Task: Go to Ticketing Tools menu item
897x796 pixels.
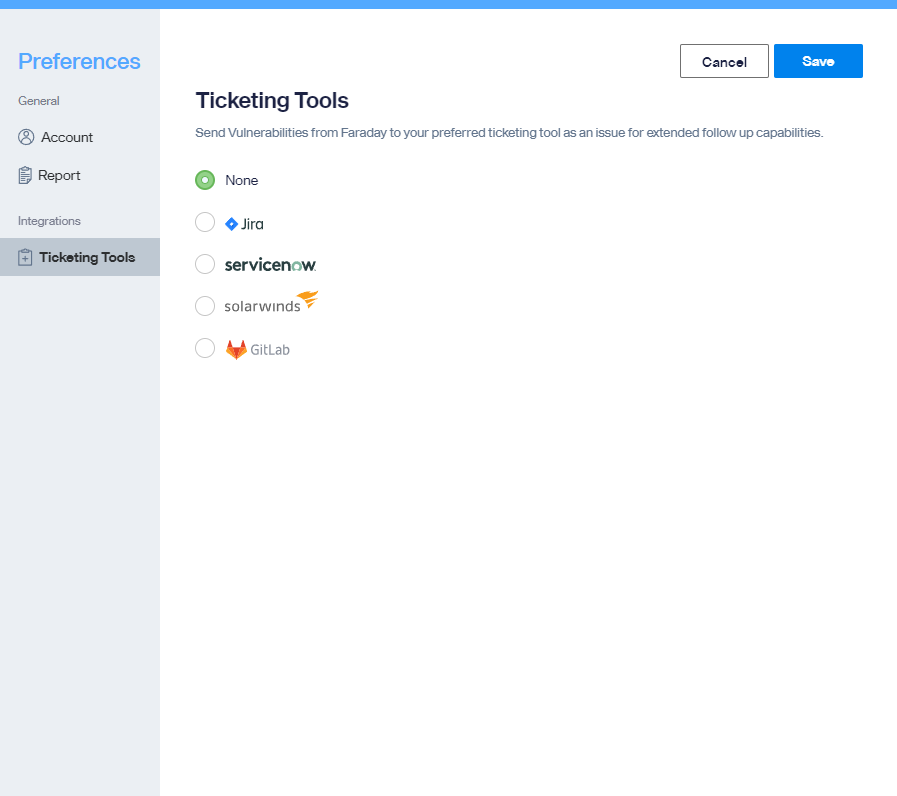Action: [x=80, y=257]
